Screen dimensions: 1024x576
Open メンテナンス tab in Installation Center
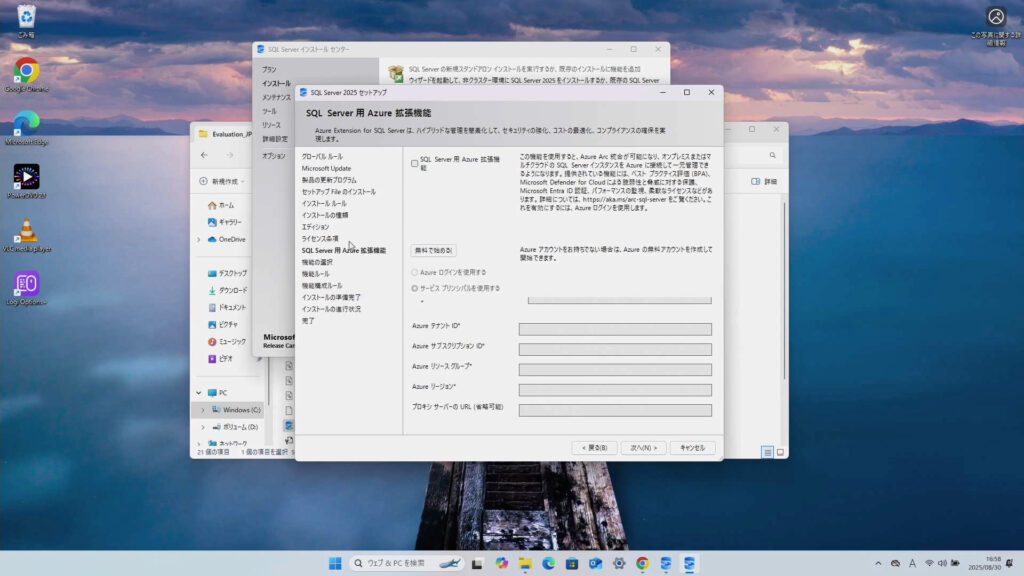(276, 97)
